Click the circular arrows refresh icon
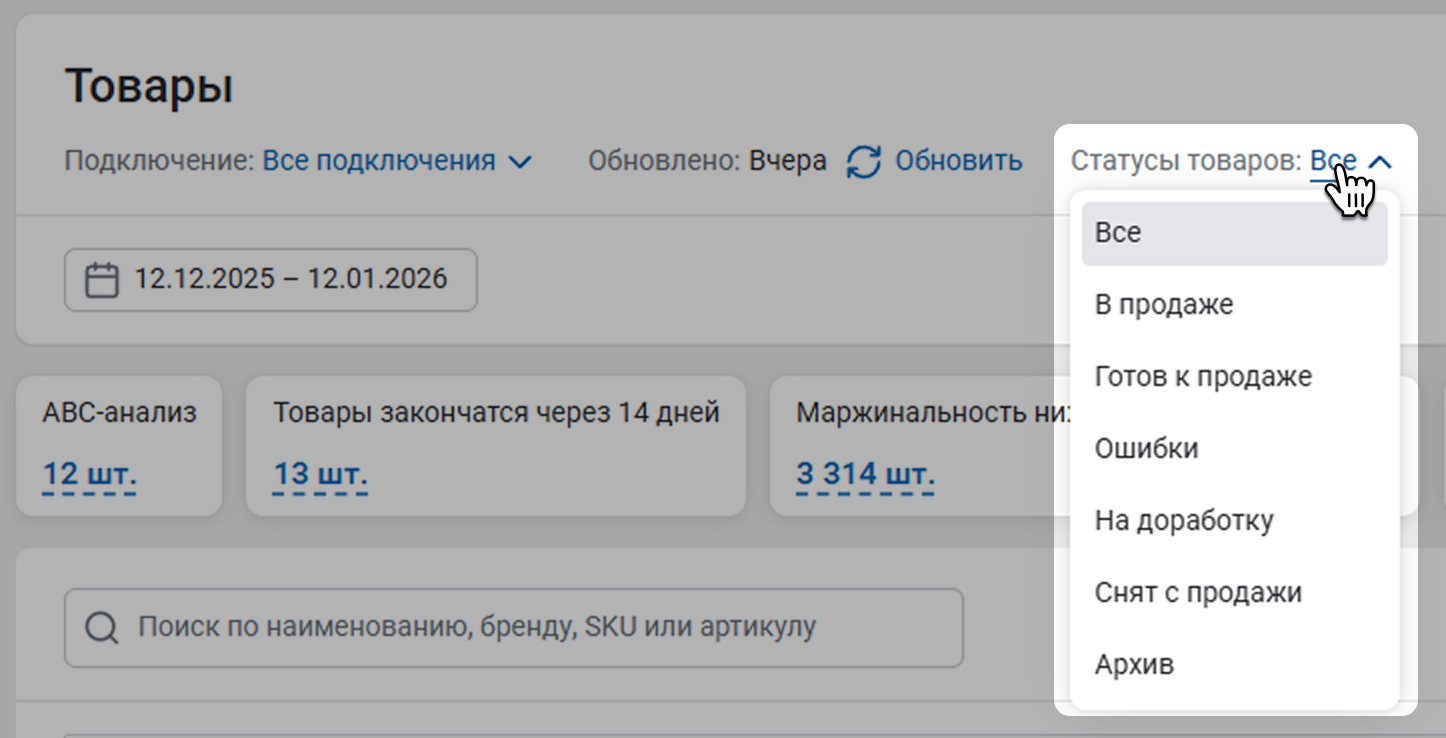The image size is (1446, 738). 864,161
